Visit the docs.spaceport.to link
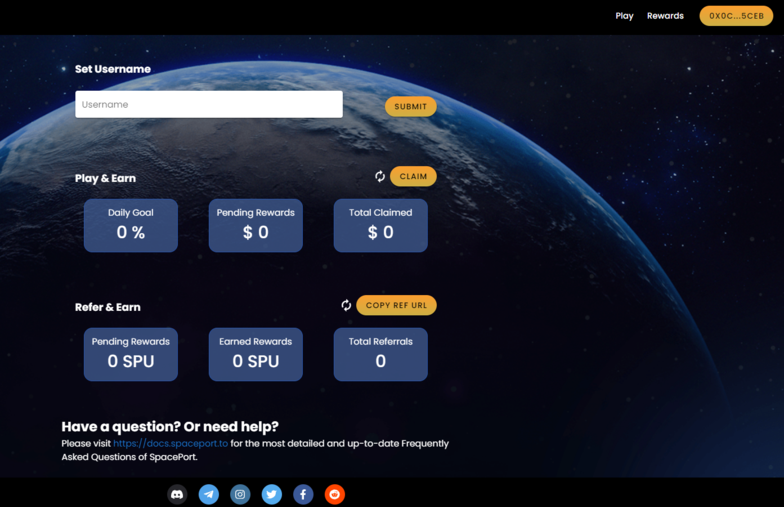Viewport: 784px width, 507px height. click(170, 444)
